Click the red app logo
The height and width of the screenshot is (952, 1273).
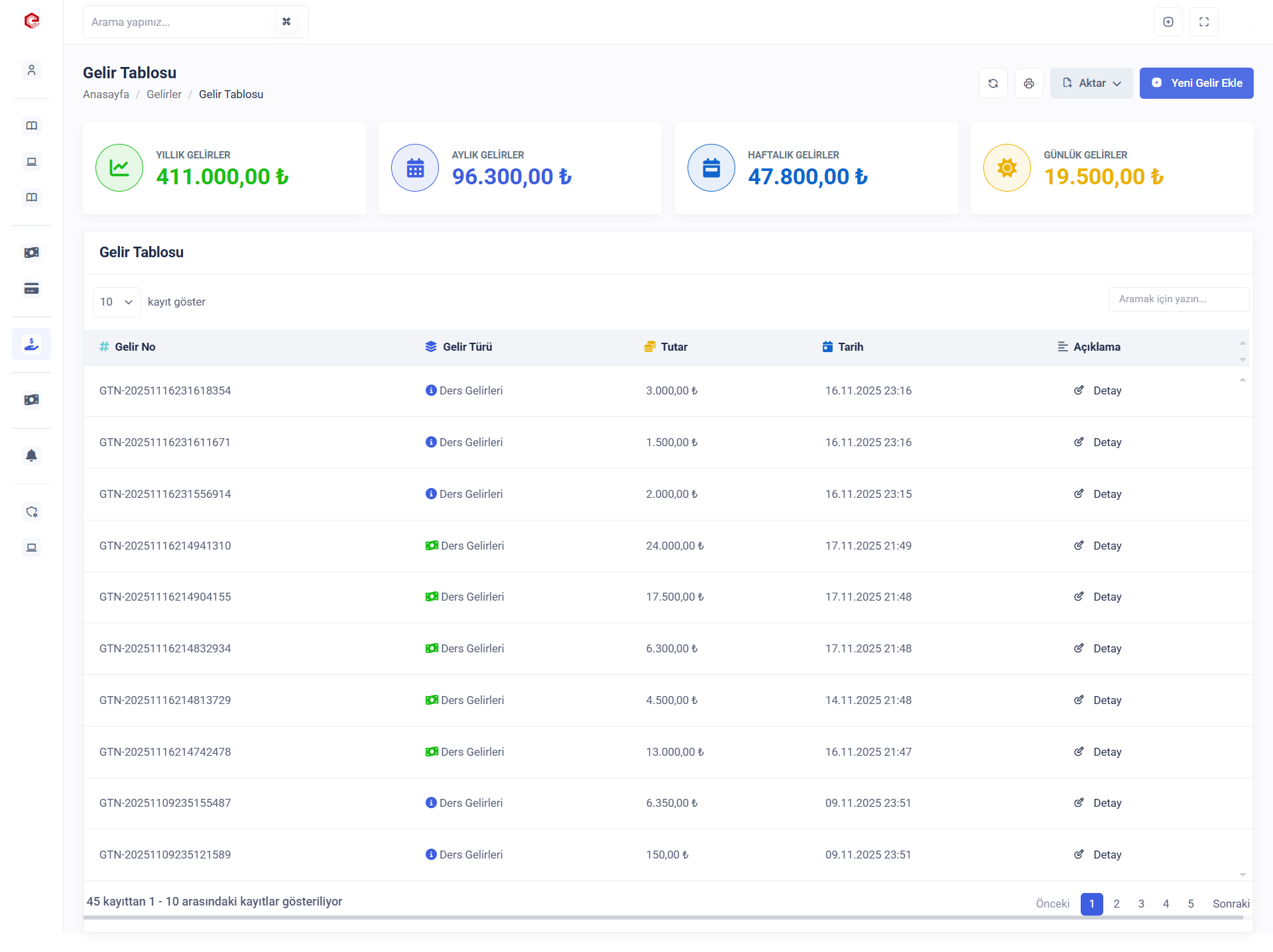point(31,21)
